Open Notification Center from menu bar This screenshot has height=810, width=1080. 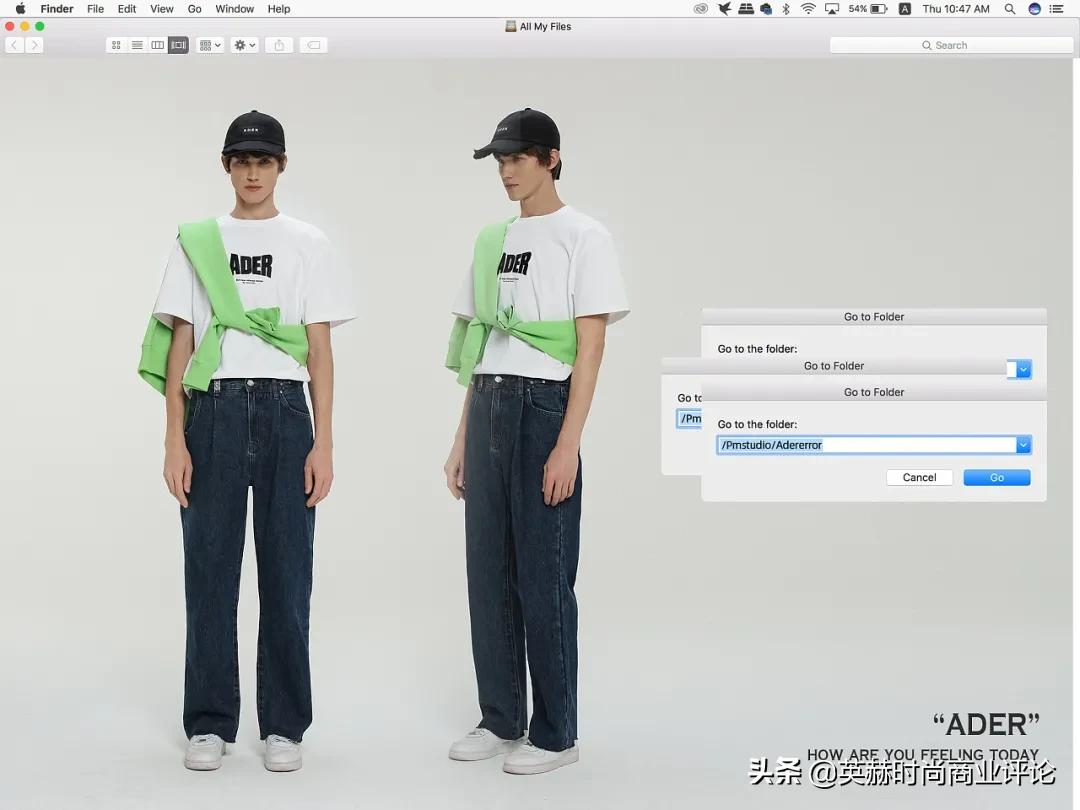pyautogui.click(x=1057, y=9)
